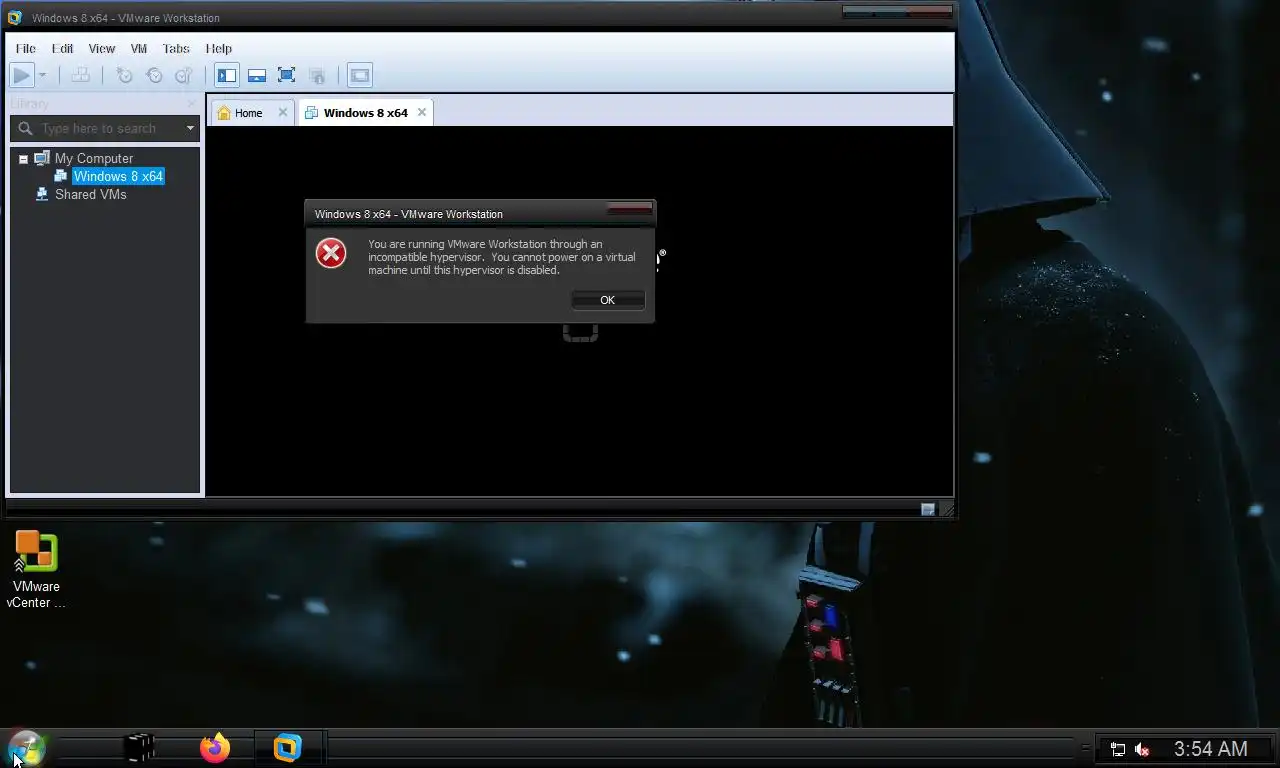Image resolution: width=1280 pixels, height=768 pixels.
Task: Close the Windows 8 x64 tab
Action: pos(422,112)
